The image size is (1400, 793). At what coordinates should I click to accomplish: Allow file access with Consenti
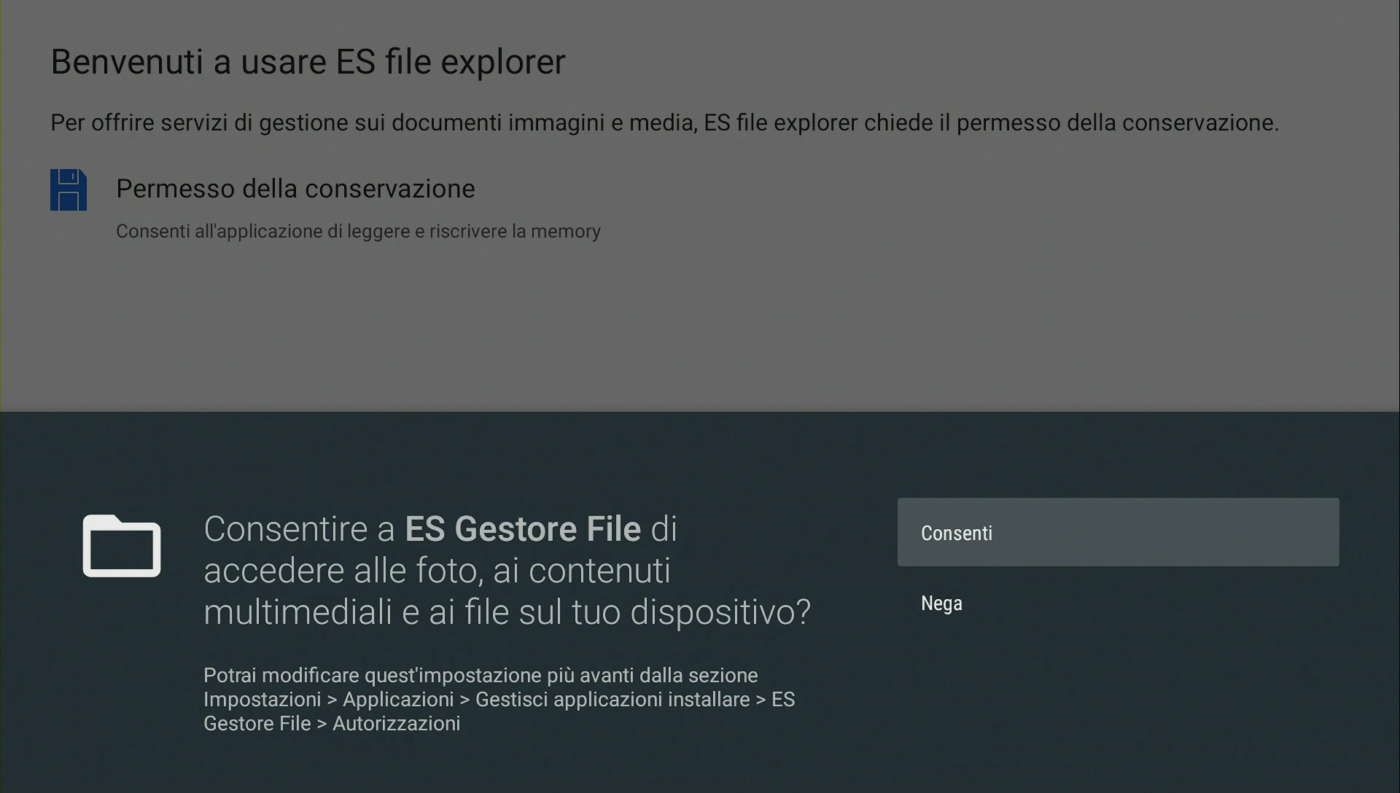pos(1117,533)
